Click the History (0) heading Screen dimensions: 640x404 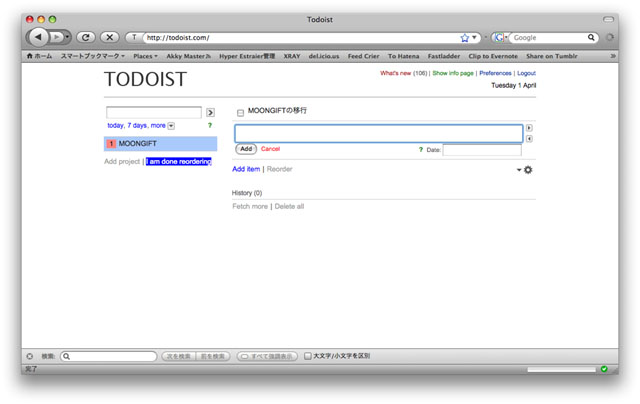[247, 193]
